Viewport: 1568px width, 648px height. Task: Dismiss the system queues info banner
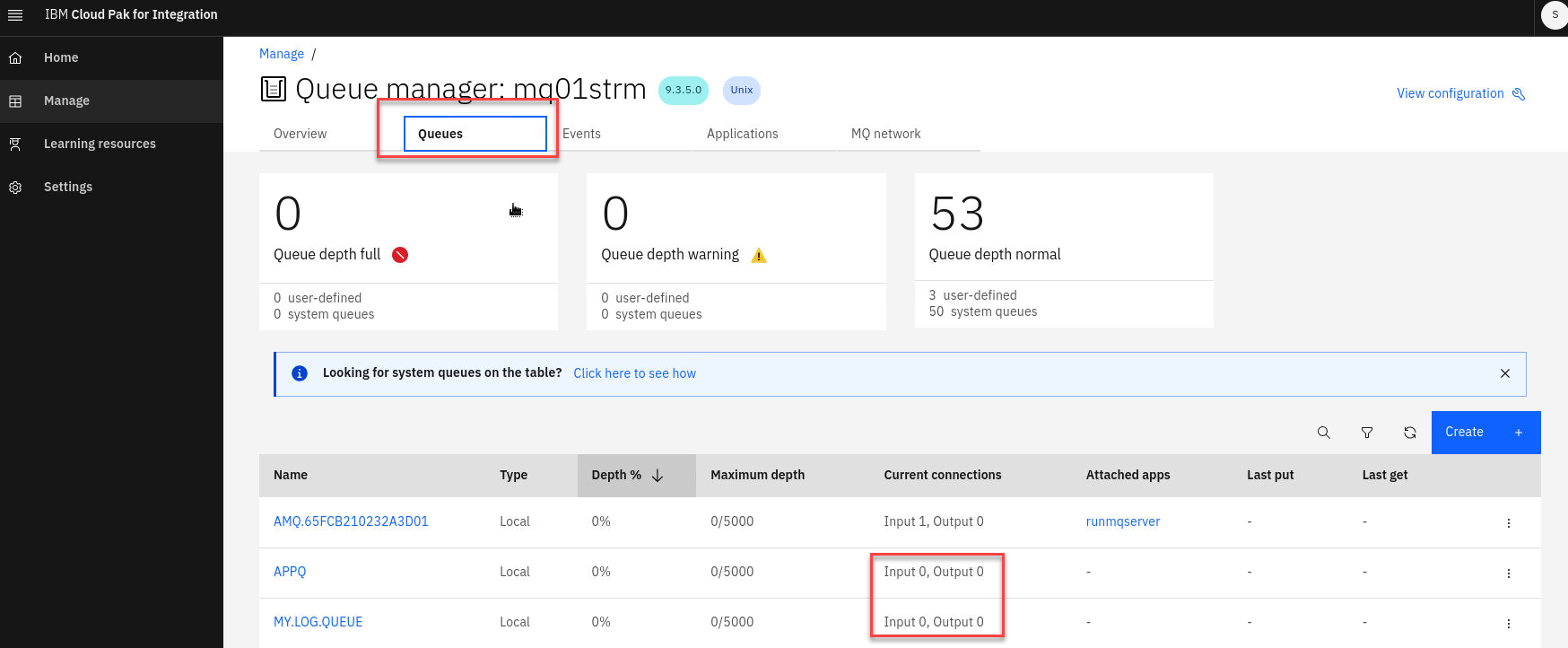pos(1504,373)
